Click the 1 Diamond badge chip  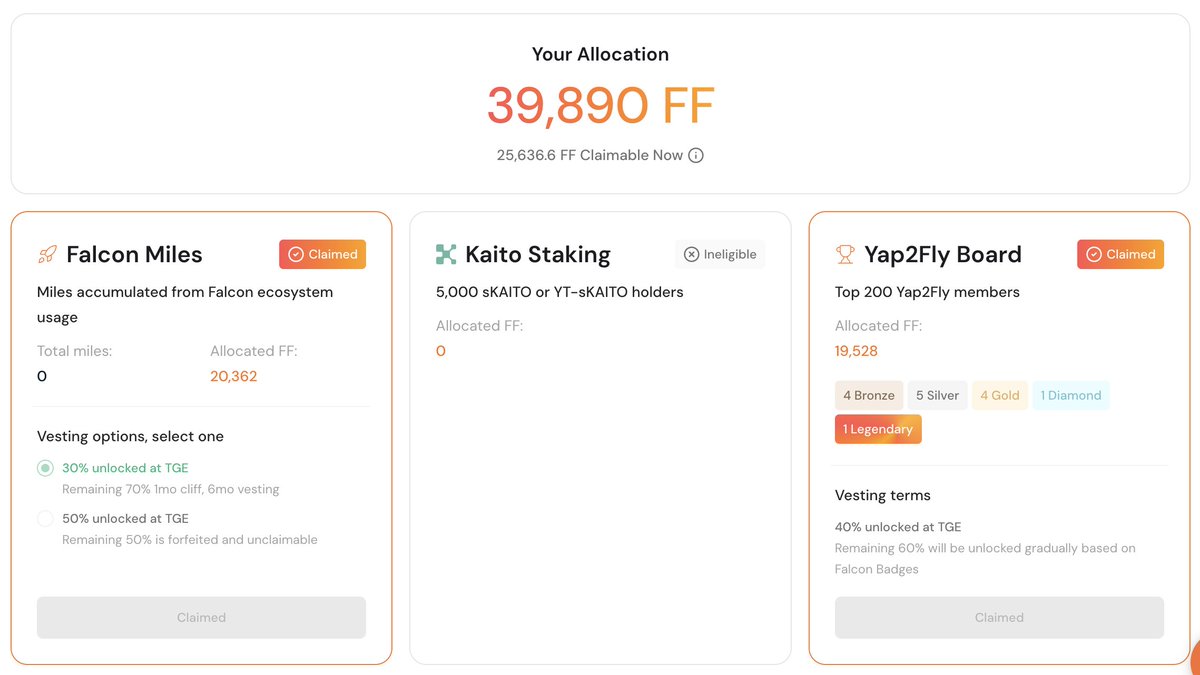1070,395
